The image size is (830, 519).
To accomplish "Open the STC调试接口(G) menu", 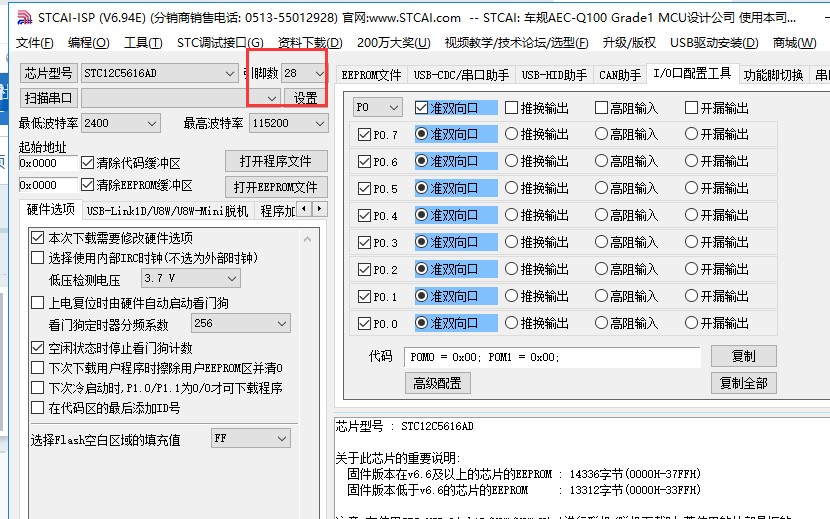I will click(220, 43).
